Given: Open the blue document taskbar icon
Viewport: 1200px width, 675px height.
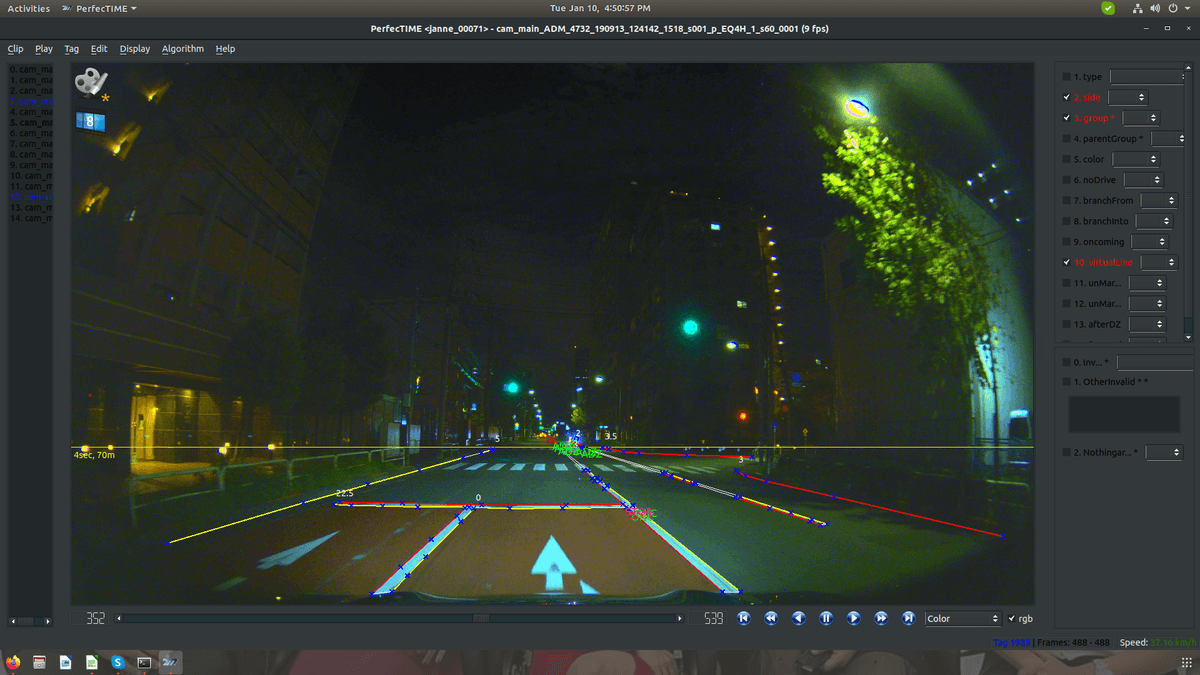Looking at the screenshot, I should (65, 662).
